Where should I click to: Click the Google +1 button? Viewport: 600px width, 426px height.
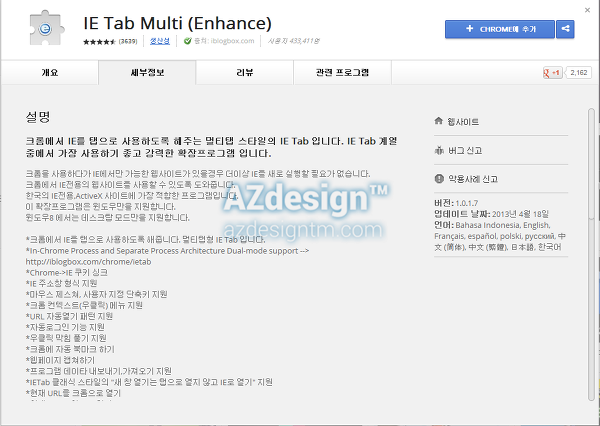tap(553, 72)
